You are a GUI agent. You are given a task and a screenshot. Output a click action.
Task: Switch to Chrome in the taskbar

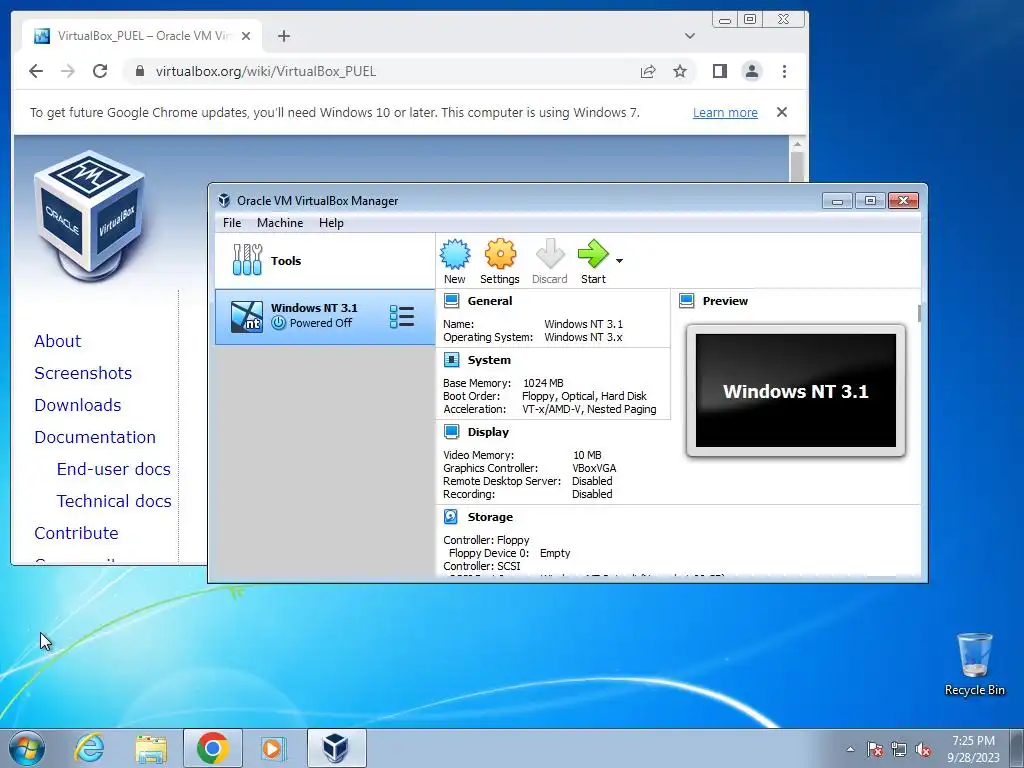click(x=213, y=748)
